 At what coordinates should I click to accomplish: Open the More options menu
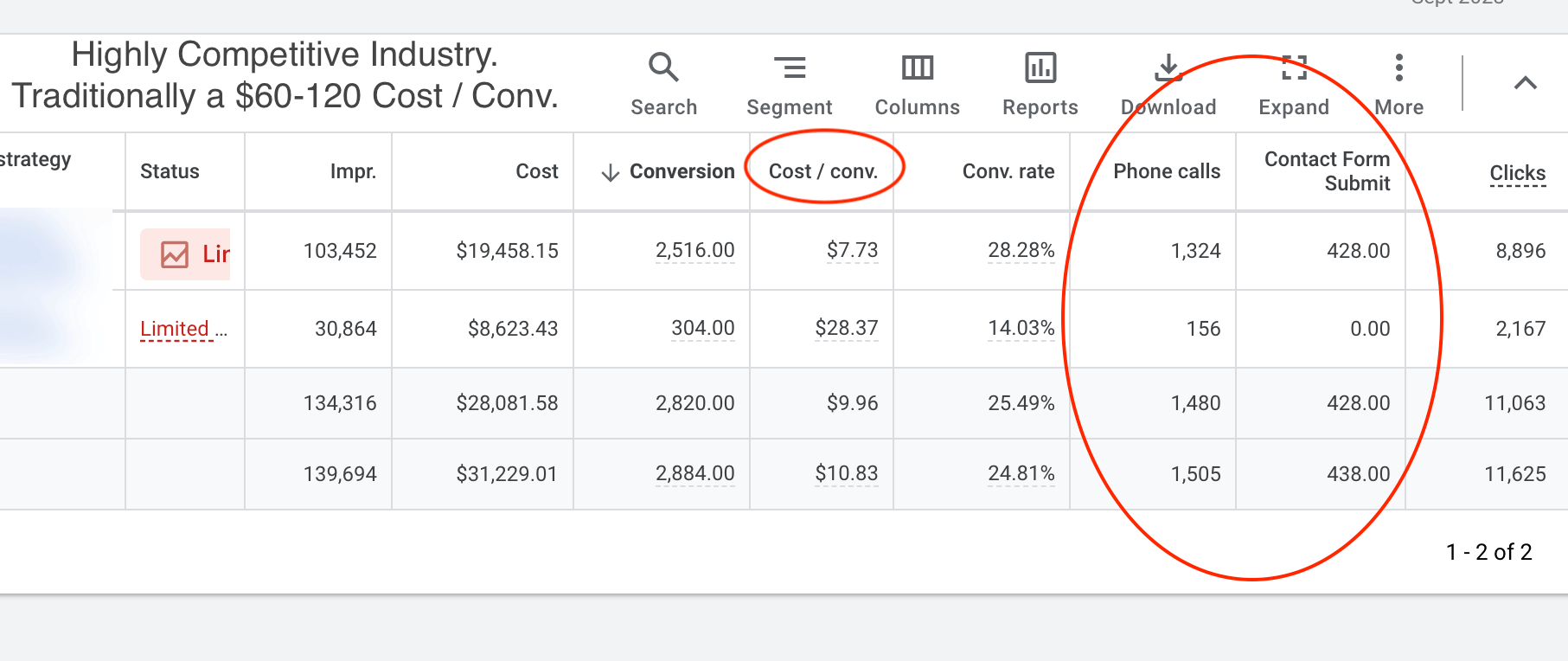1398,85
